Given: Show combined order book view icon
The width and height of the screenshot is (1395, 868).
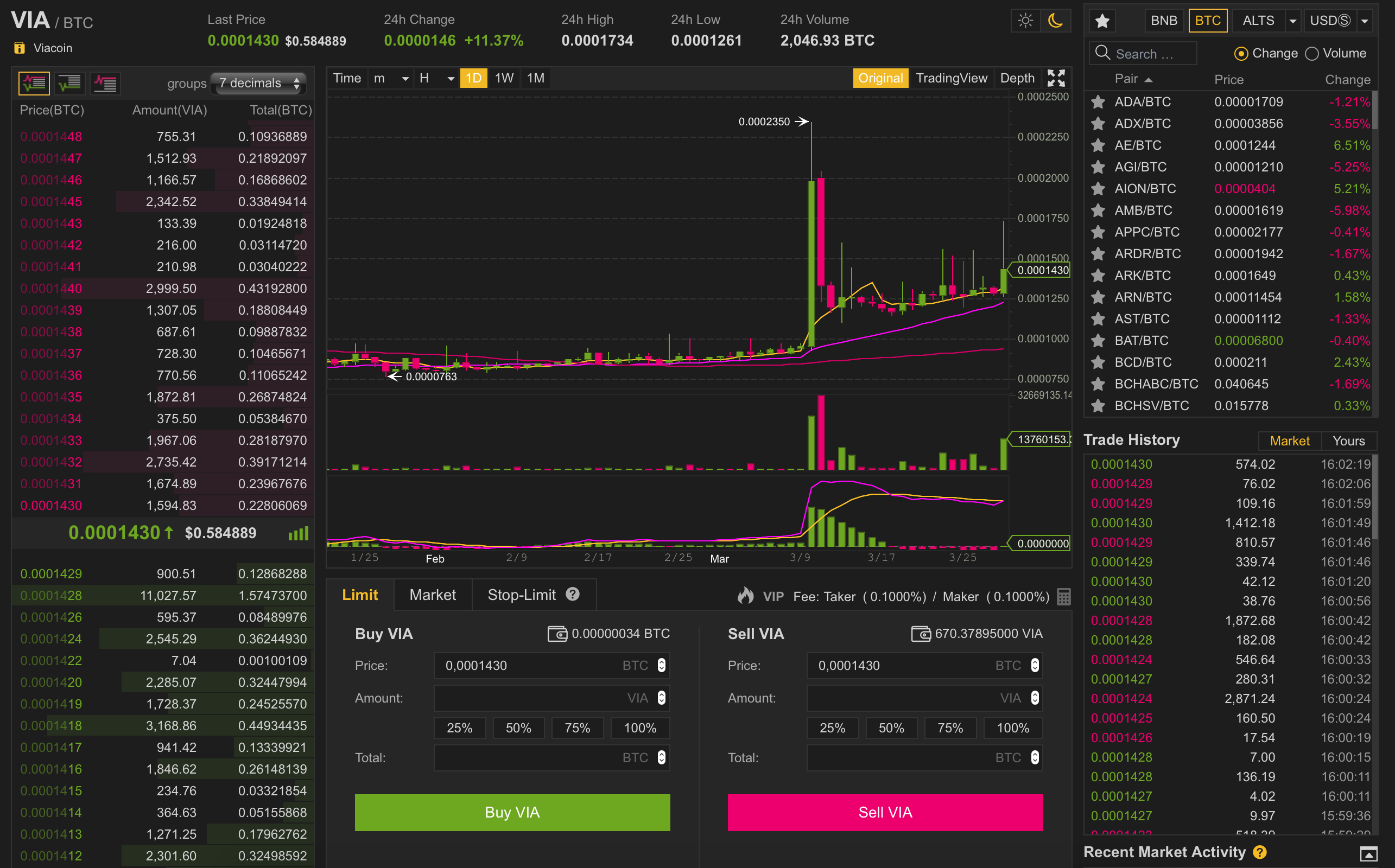Looking at the screenshot, I should click(34, 83).
